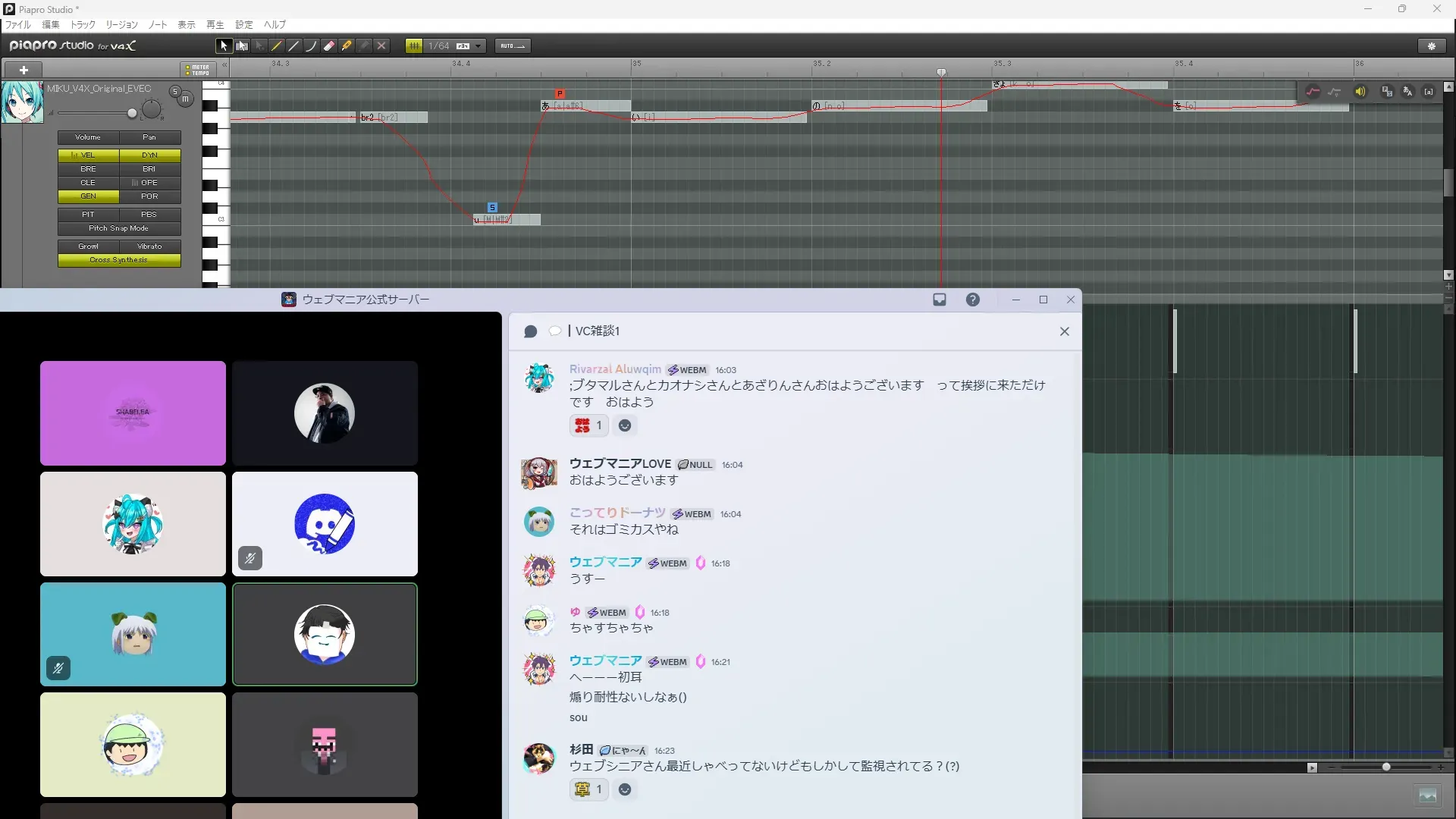Open the AUTO scroll mode dropdown
The height and width of the screenshot is (819, 1456).
[x=513, y=46]
